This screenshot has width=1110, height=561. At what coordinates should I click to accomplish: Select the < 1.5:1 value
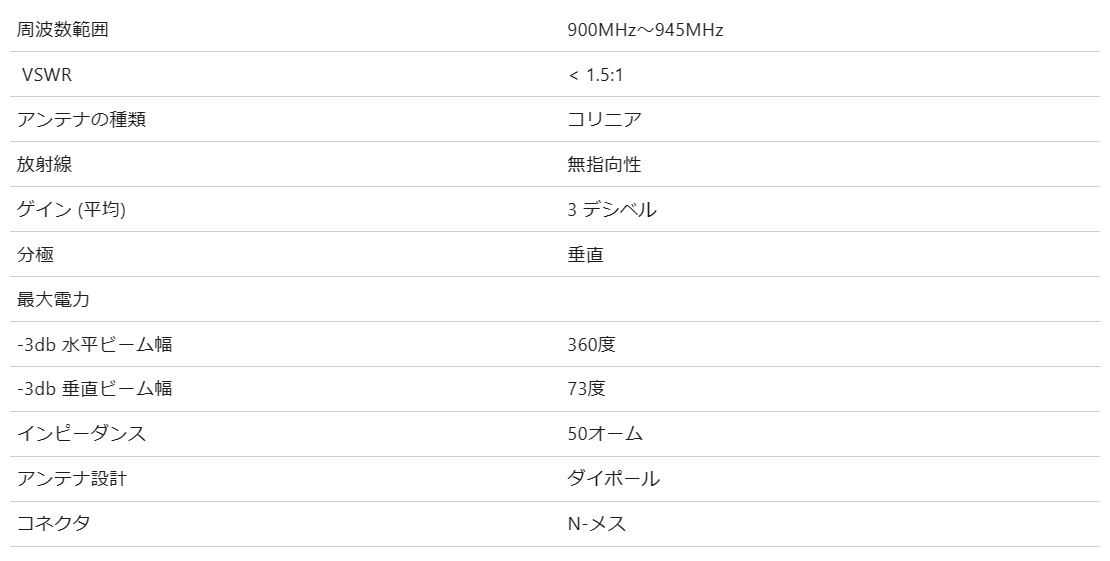[596, 74]
